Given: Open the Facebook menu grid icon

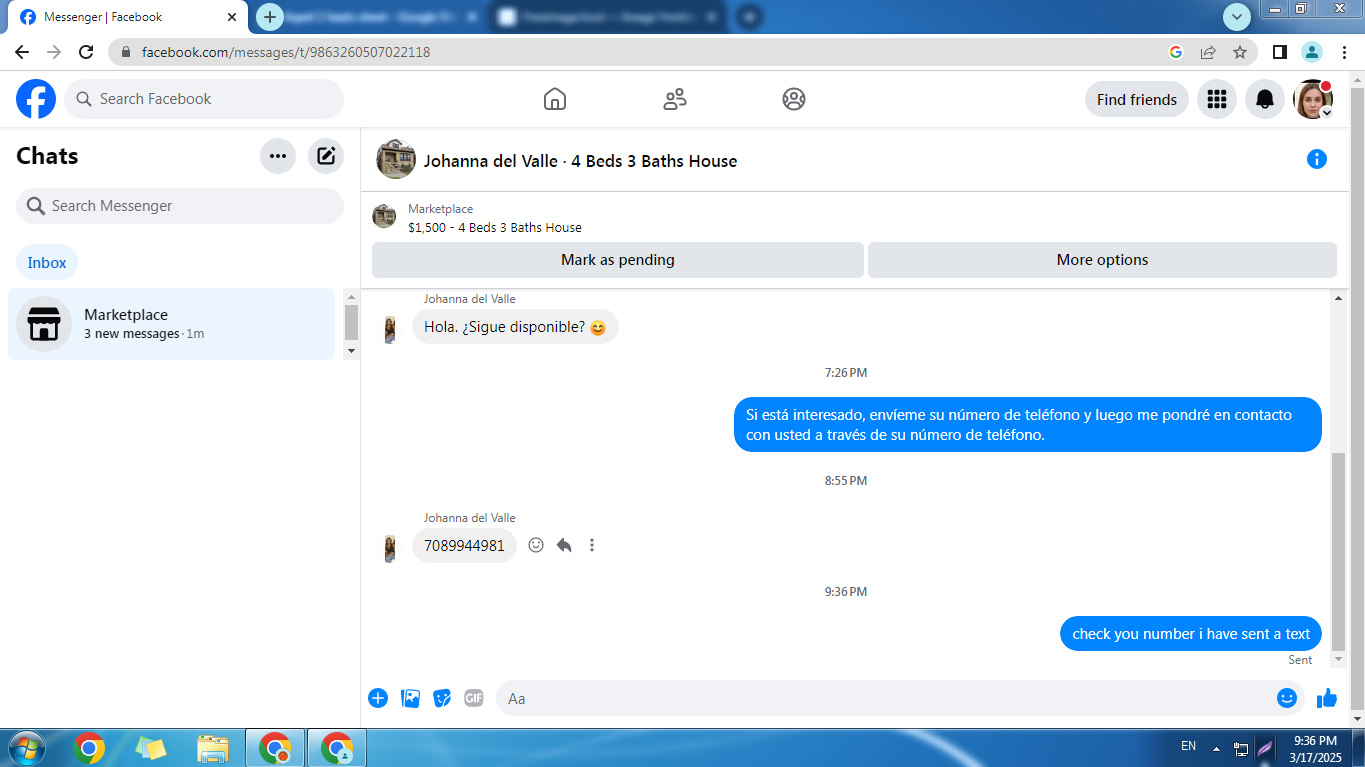Looking at the screenshot, I should (x=1217, y=99).
